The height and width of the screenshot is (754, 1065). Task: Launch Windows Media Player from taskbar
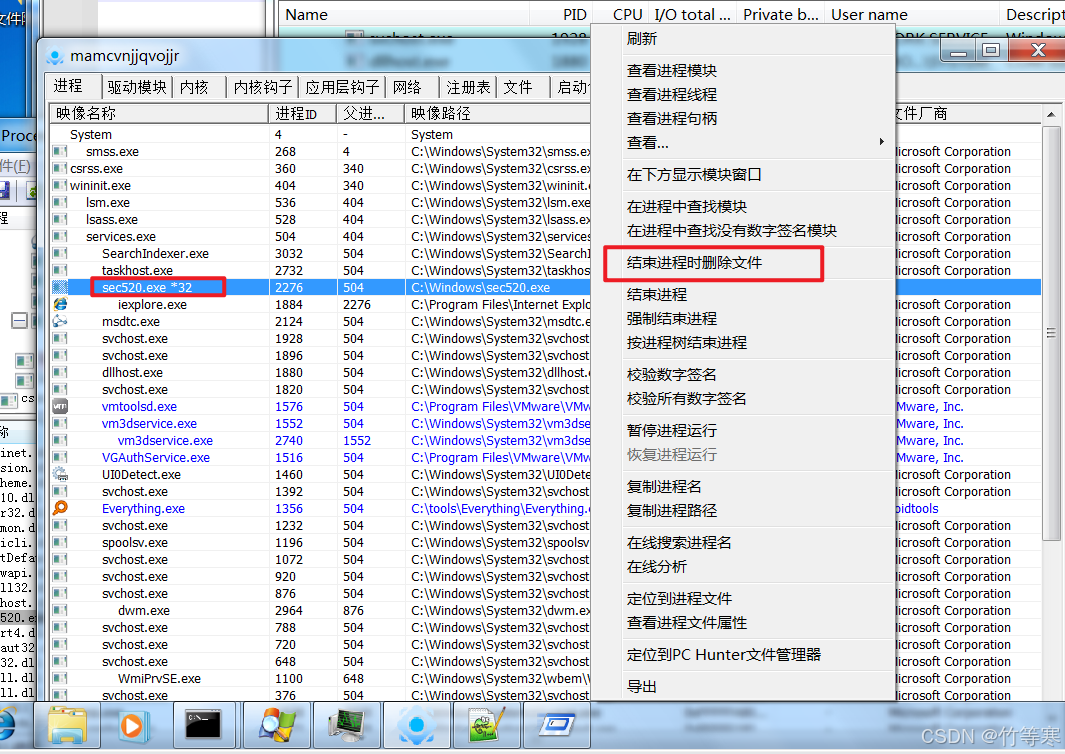point(134,726)
